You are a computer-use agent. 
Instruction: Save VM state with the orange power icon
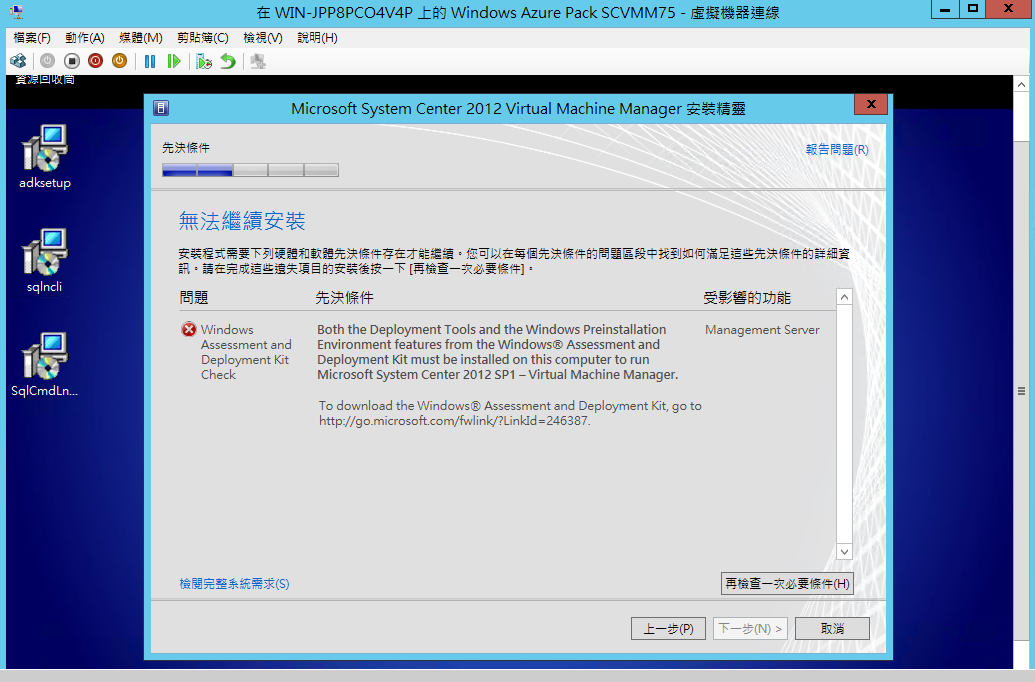pyautogui.click(x=119, y=61)
